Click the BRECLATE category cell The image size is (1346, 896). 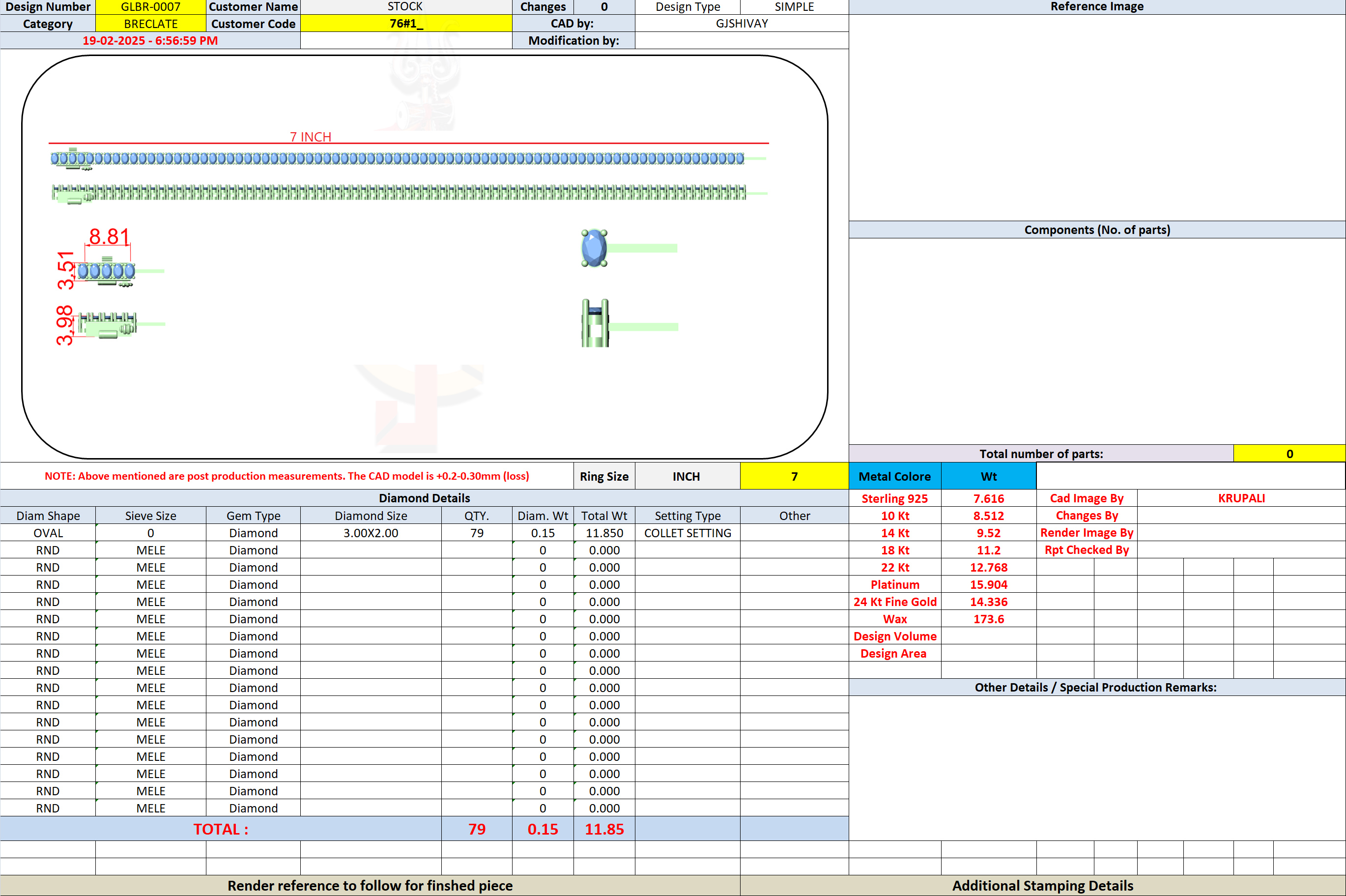pyautogui.click(x=150, y=24)
